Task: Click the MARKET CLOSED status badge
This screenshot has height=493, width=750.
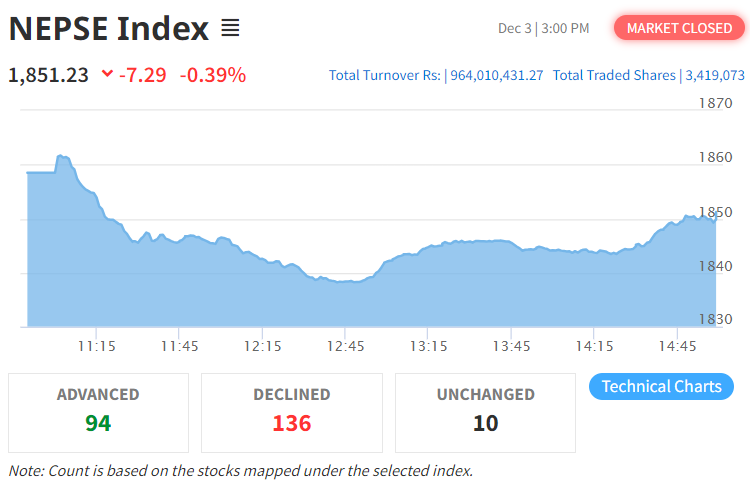Action: pyautogui.click(x=679, y=28)
